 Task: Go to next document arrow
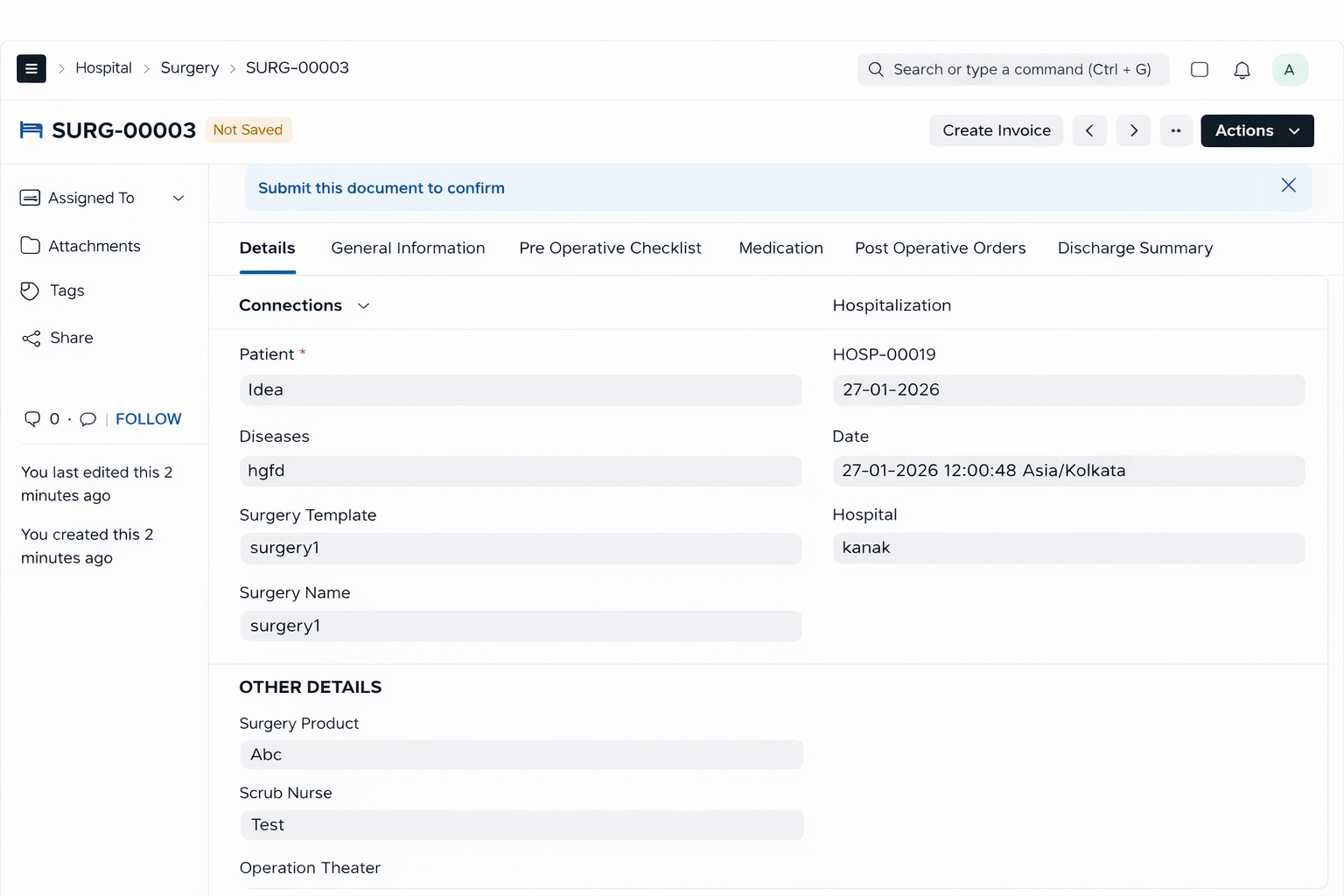[1133, 130]
